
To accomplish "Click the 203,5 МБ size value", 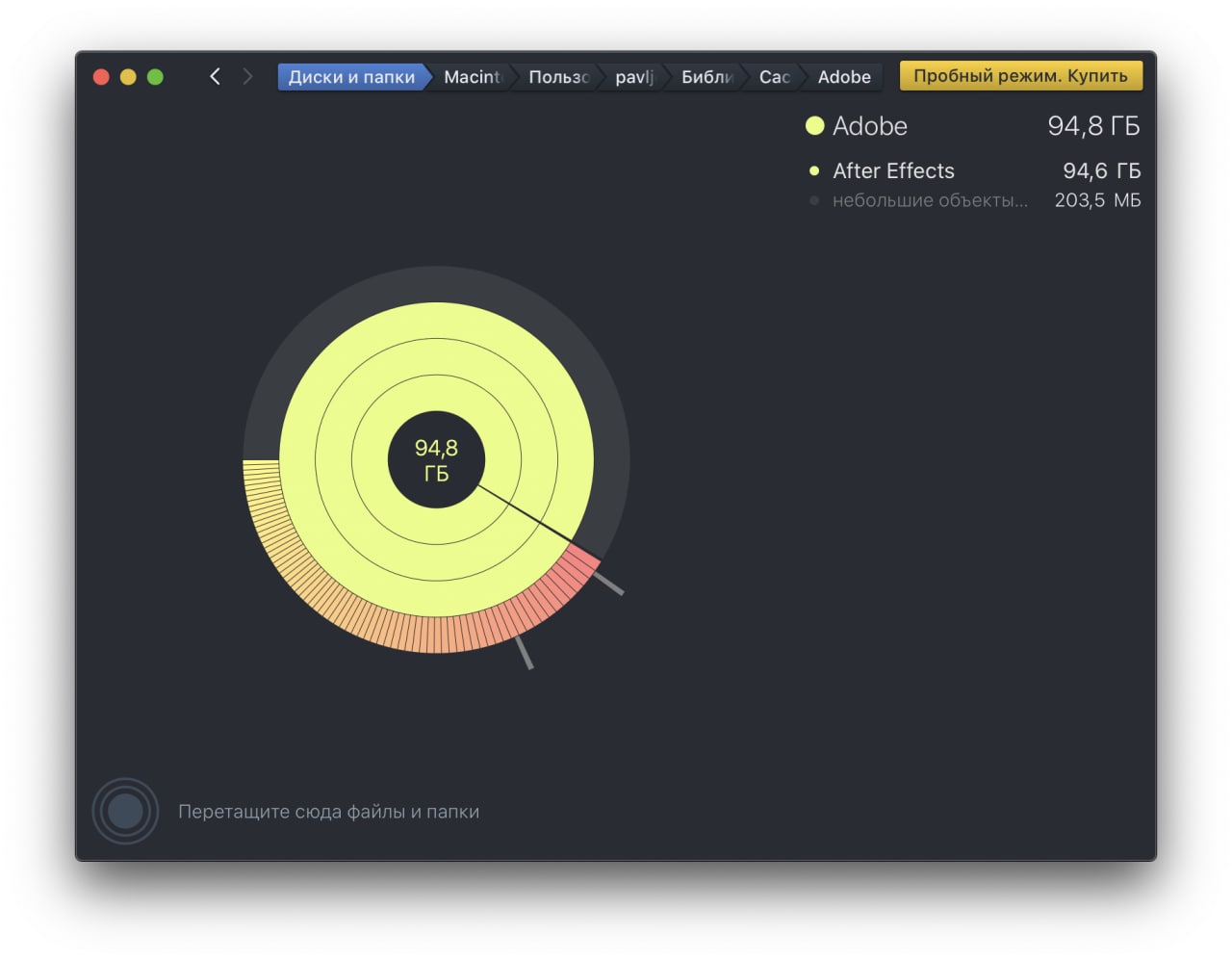I will (1097, 200).
